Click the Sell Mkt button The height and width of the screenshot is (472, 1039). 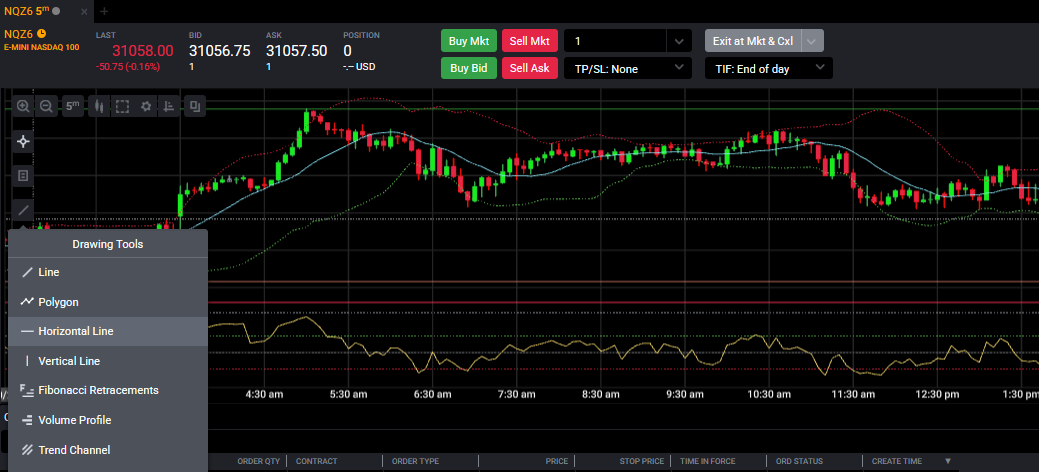coord(529,40)
